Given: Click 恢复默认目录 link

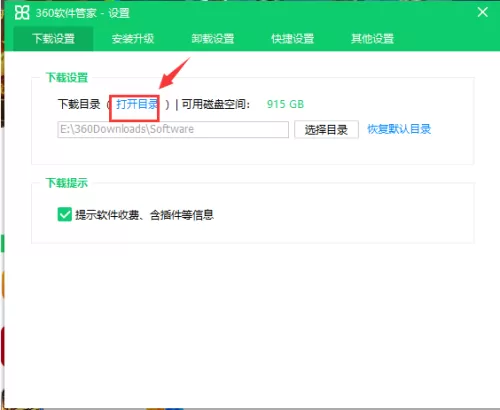Looking at the screenshot, I should (x=399, y=129).
